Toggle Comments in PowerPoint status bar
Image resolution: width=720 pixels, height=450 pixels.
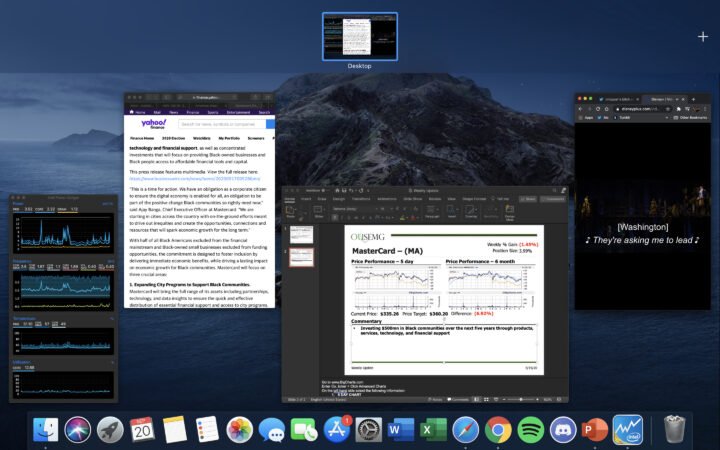(x=458, y=399)
